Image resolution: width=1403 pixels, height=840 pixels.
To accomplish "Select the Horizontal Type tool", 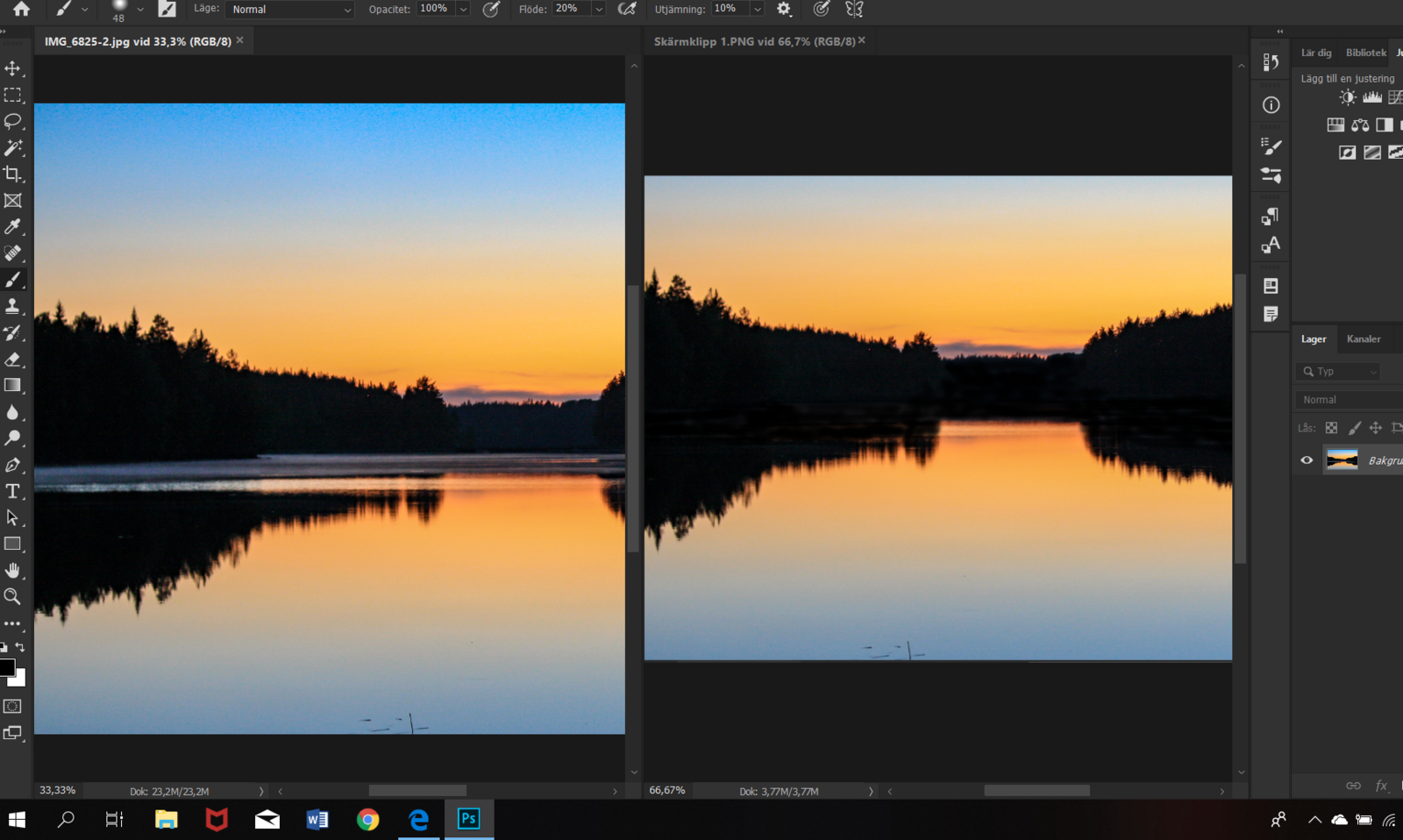I will click(12, 491).
